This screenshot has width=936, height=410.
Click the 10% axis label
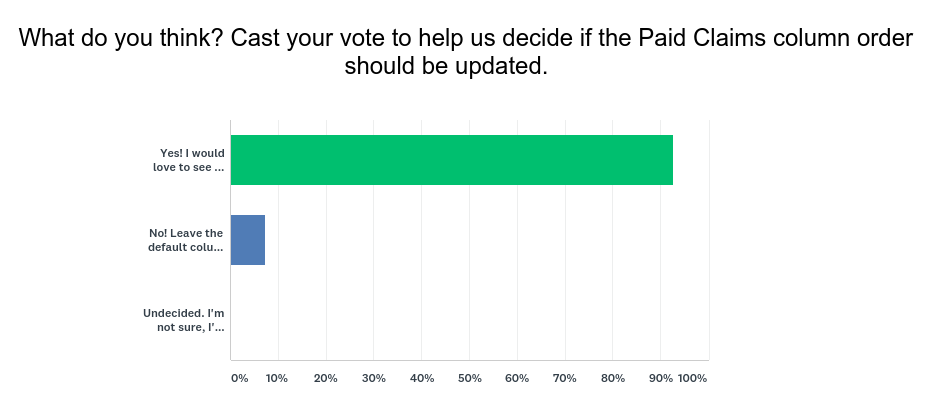(277, 379)
